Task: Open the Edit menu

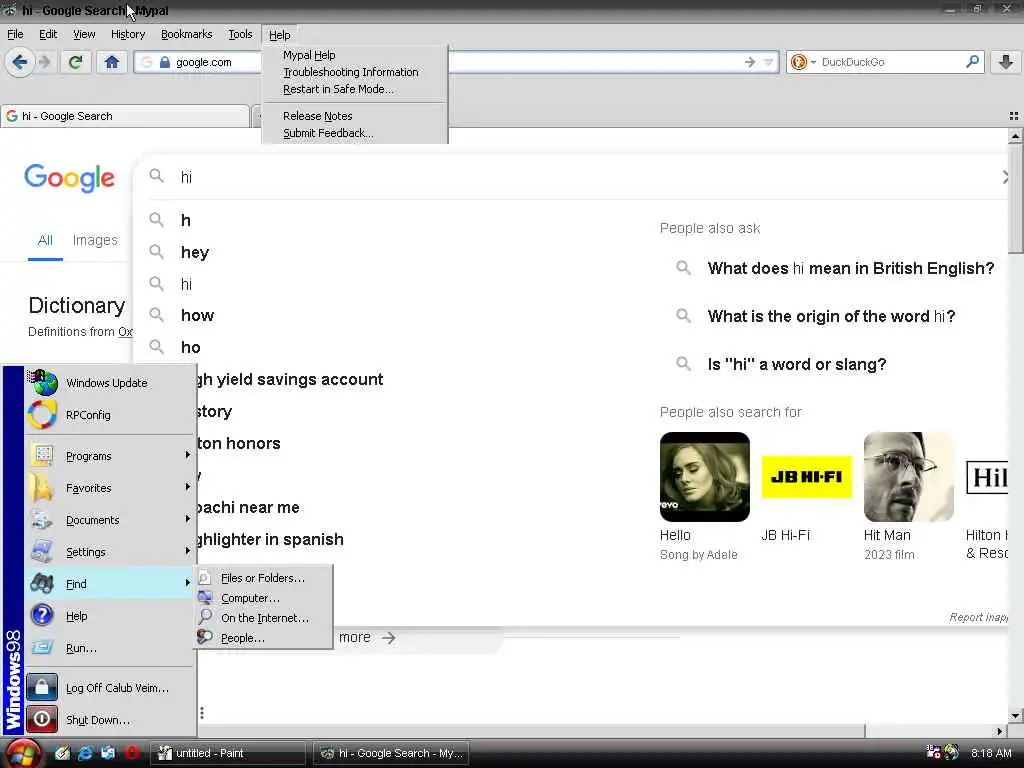Action: (48, 34)
